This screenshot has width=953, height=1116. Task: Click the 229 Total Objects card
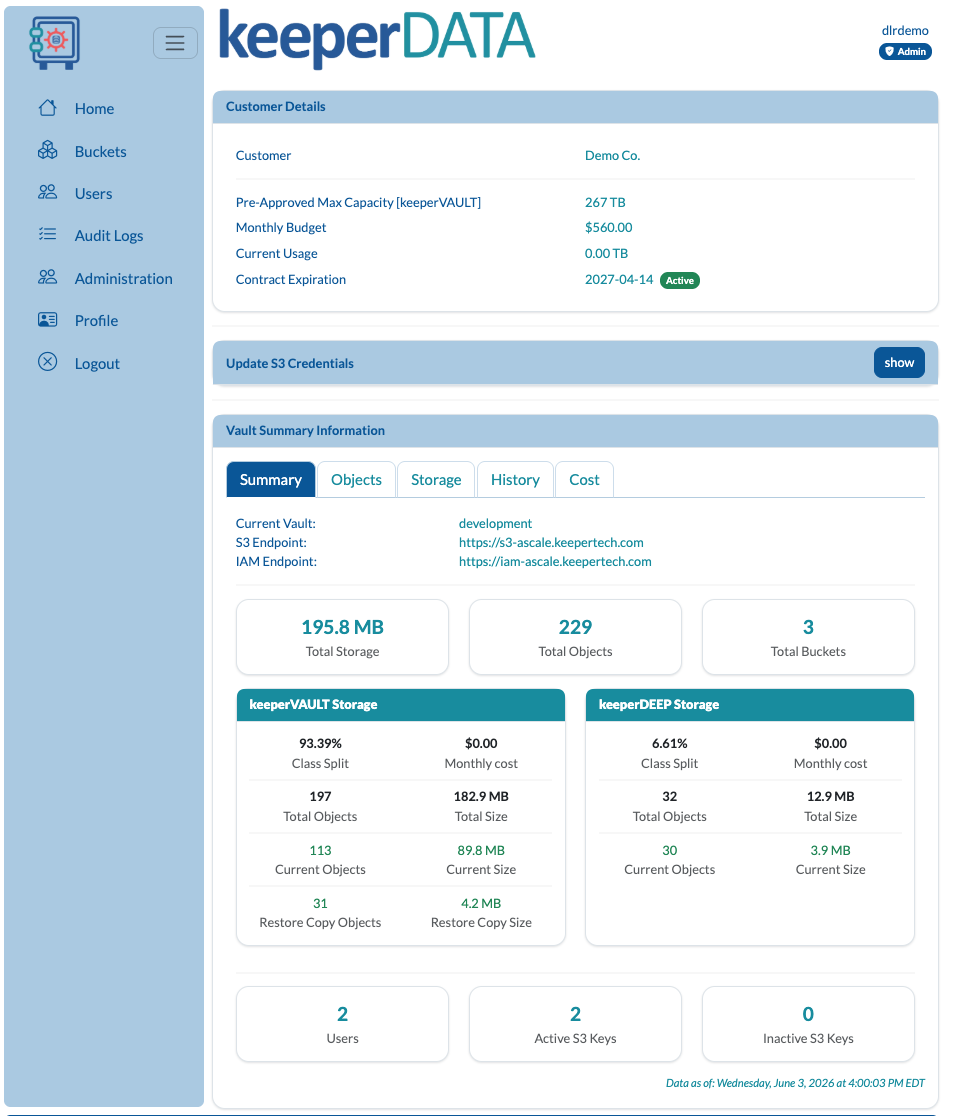click(575, 637)
